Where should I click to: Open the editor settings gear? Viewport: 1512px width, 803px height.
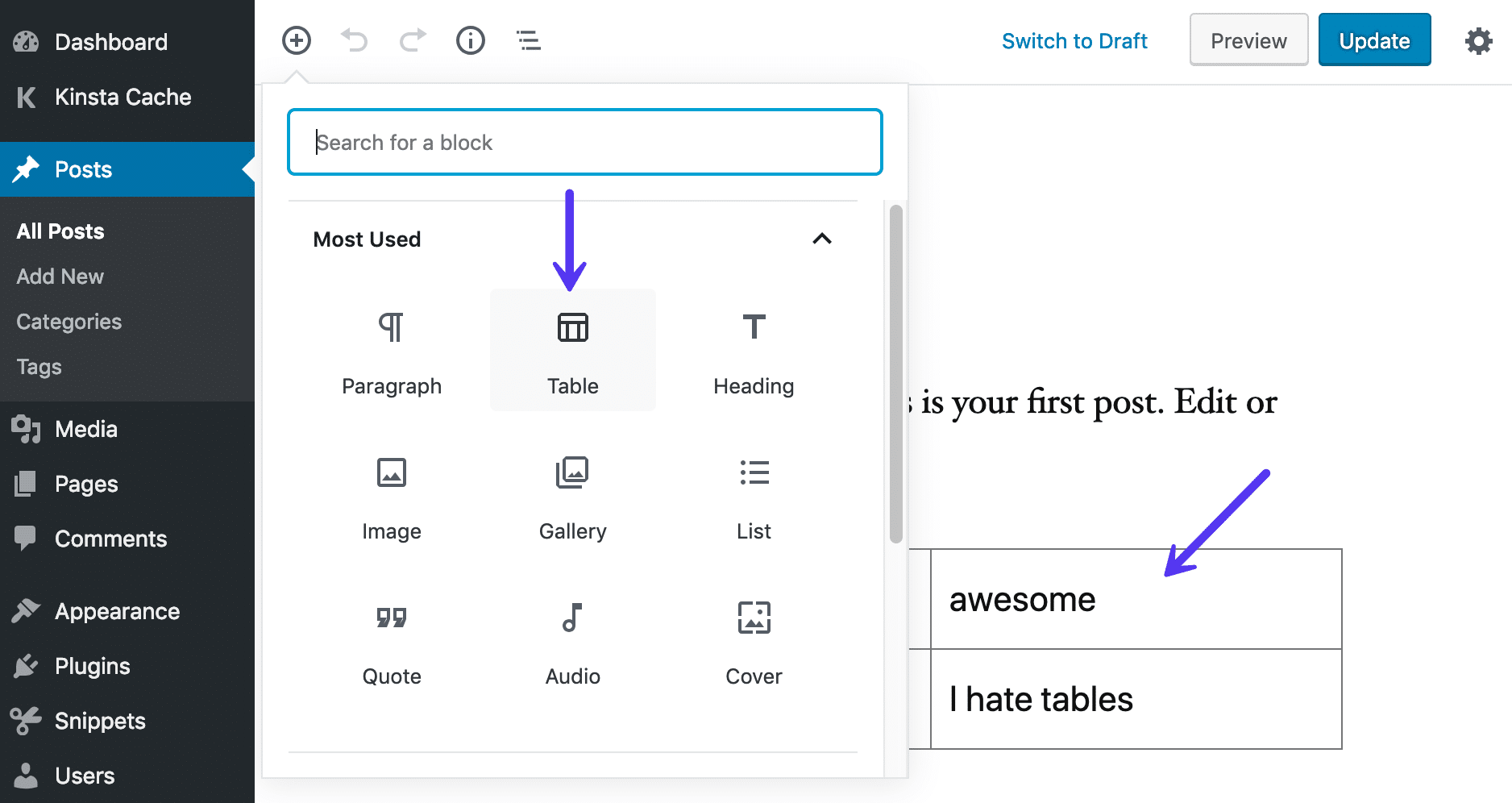coord(1478,40)
